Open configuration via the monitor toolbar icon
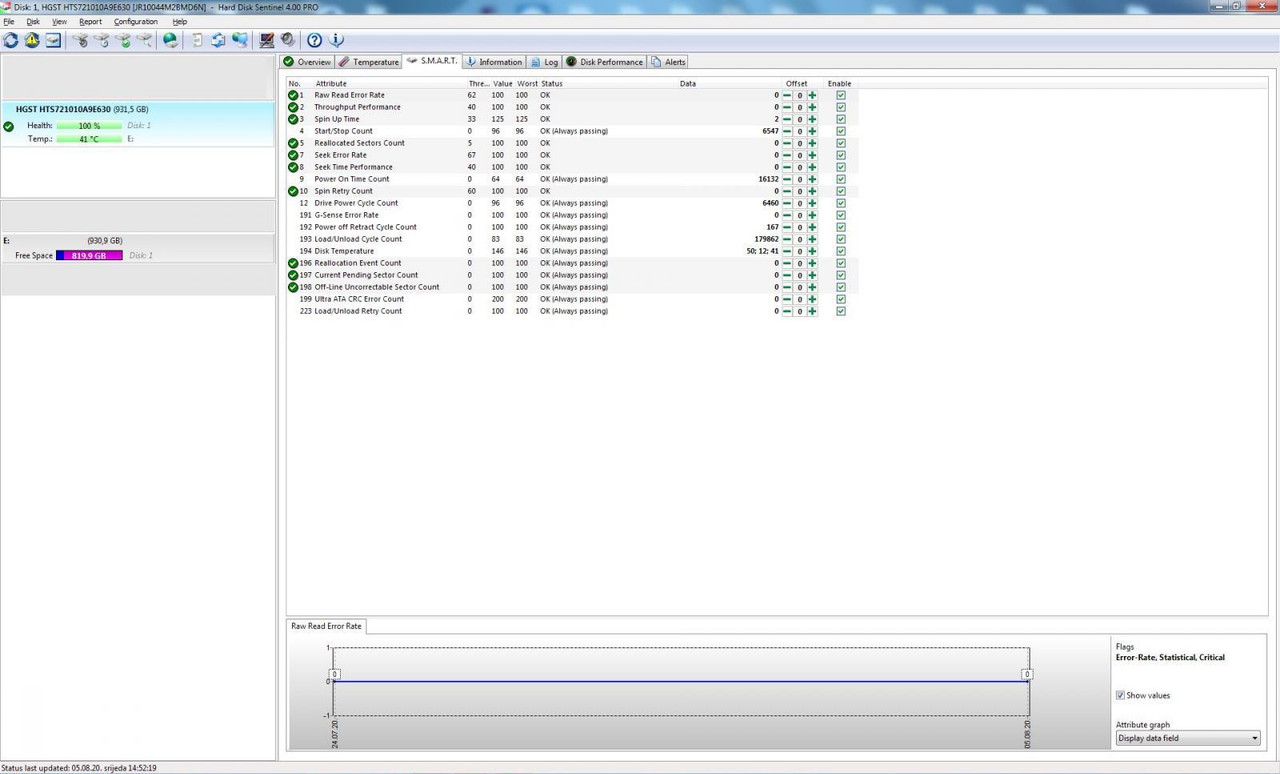This screenshot has width=1280, height=774. pyautogui.click(x=267, y=40)
